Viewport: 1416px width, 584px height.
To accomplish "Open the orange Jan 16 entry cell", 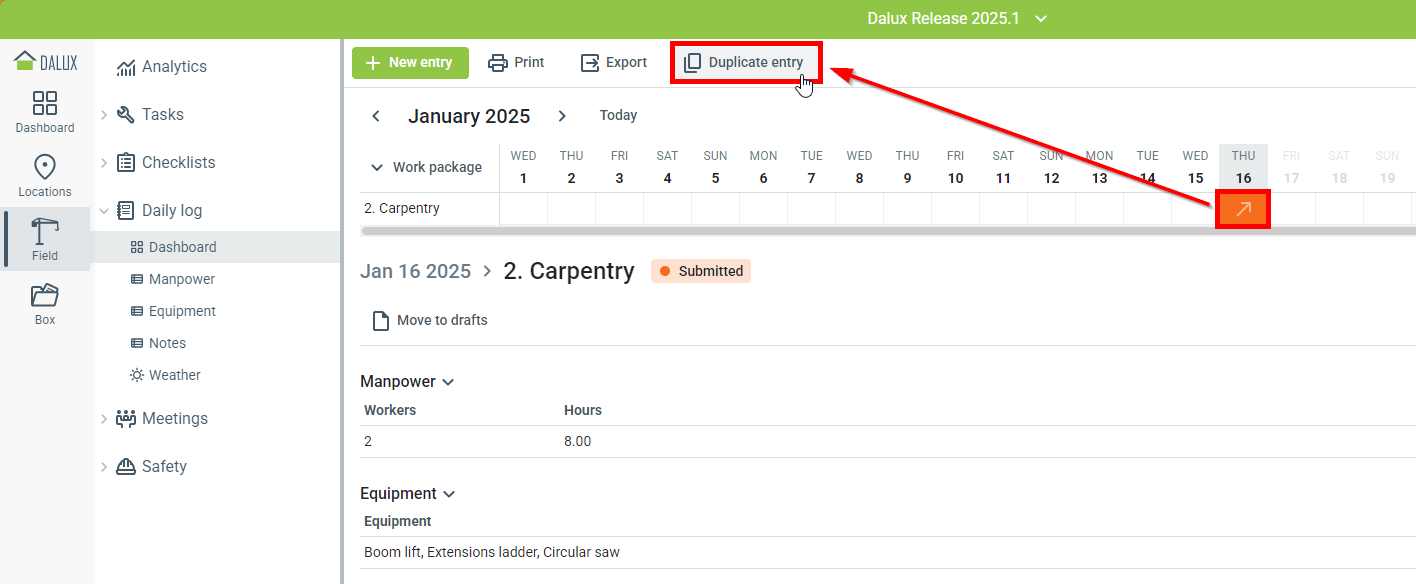I will tap(1243, 209).
